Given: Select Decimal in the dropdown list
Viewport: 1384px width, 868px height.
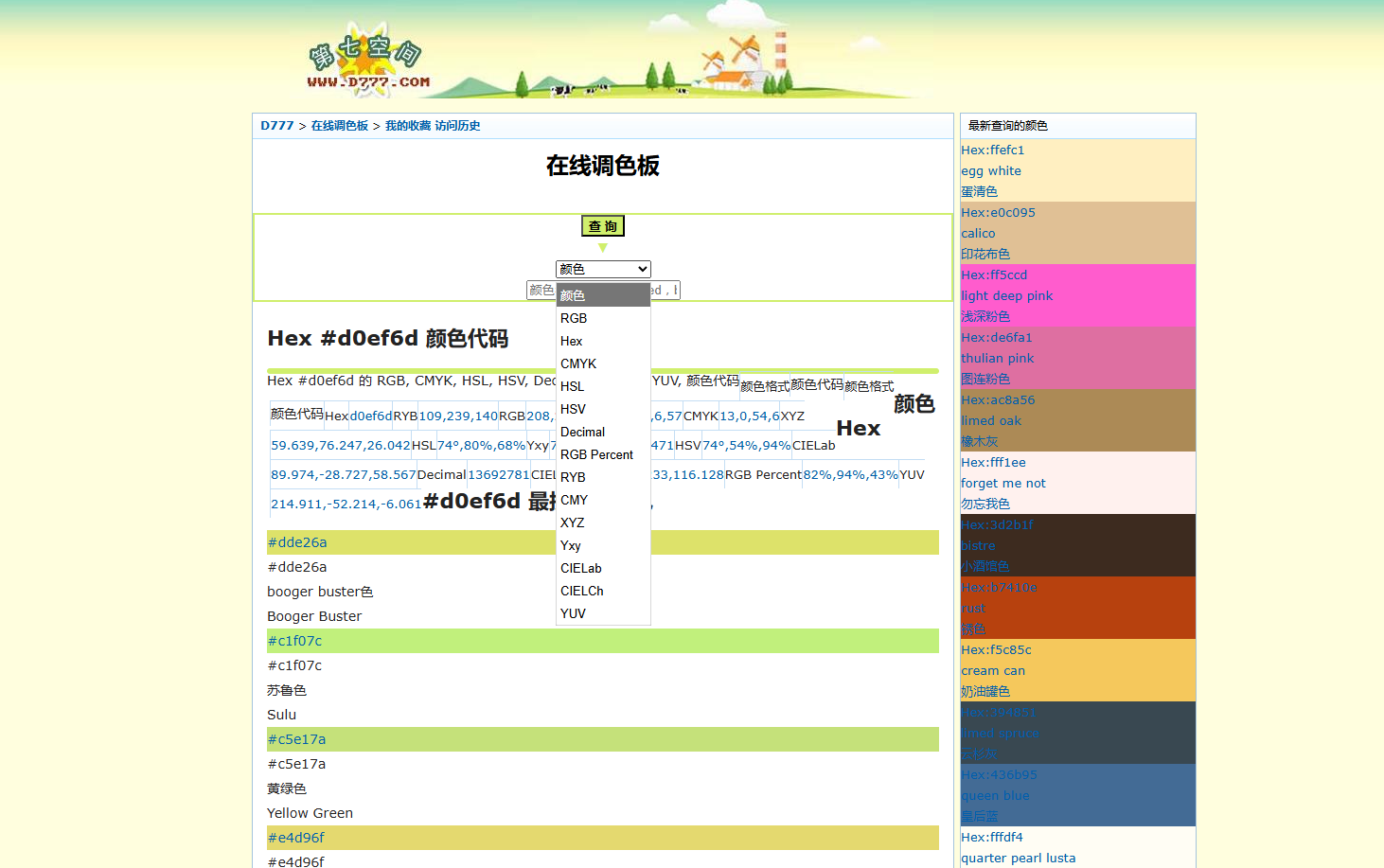Looking at the screenshot, I should pos(582,433).
